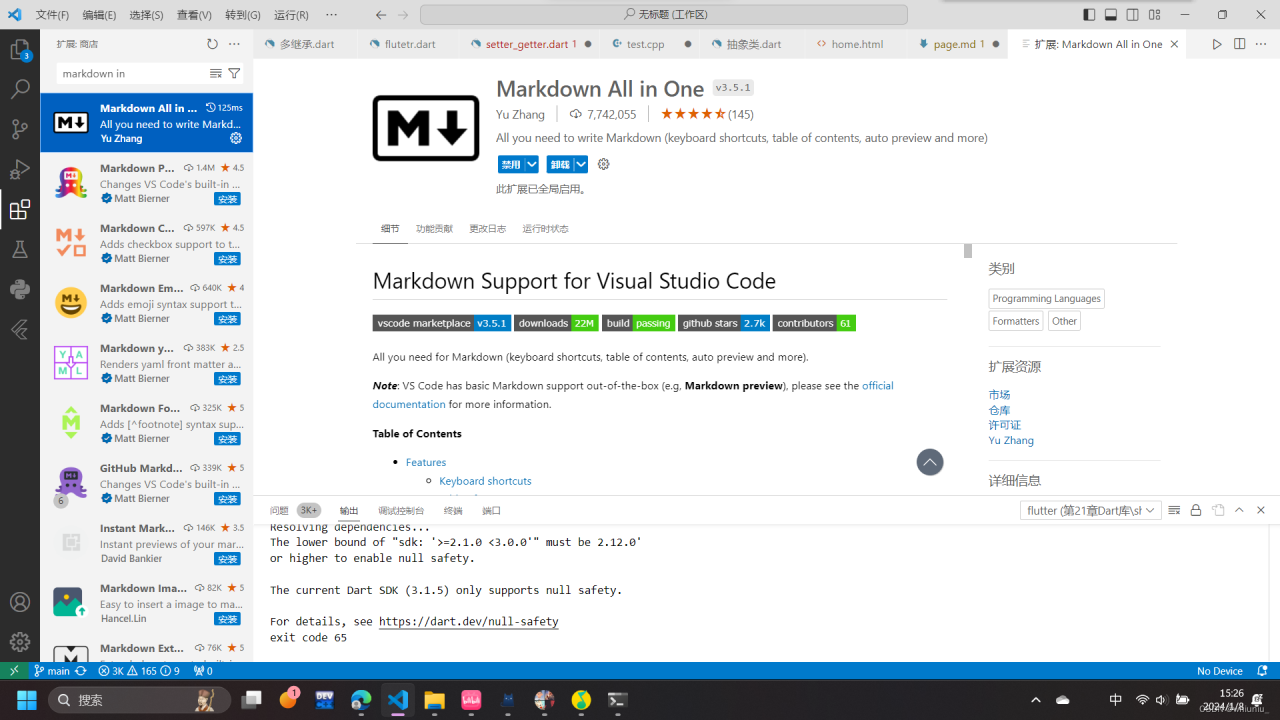The height and width of the screenshot is (720, 1280).
Task: Toggle the bottom panel layout button
Action: point(1111,15)
